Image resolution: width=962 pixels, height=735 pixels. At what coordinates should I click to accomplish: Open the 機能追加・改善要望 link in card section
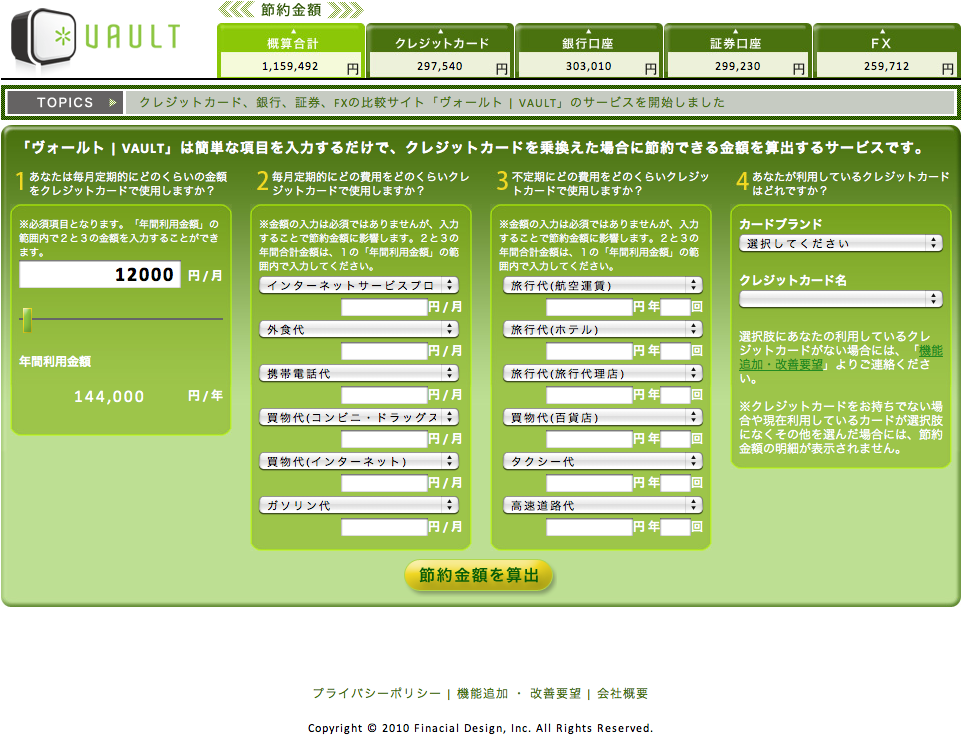[930, 351]
